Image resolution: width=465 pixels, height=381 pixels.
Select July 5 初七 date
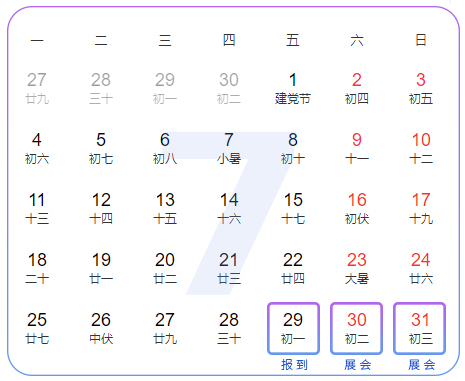pos(101,149)
